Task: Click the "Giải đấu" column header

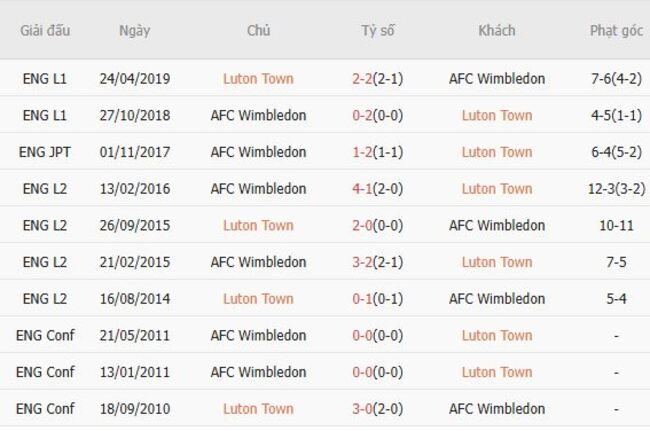Action: click(x=45, y=30)
